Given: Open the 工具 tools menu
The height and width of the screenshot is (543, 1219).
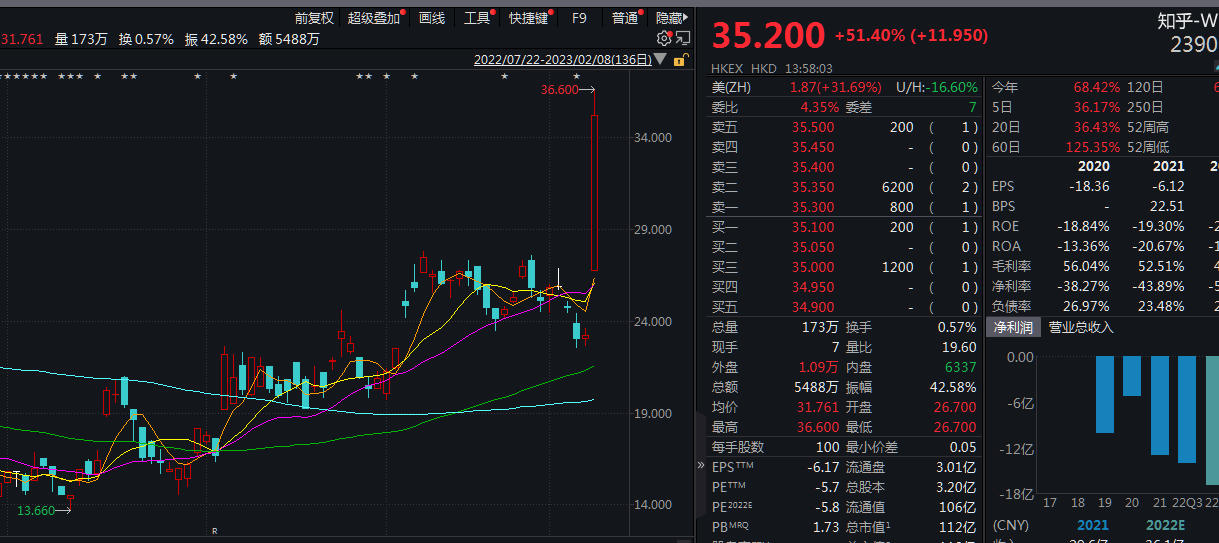Looking at the screenshot, I should coord(478,18).
